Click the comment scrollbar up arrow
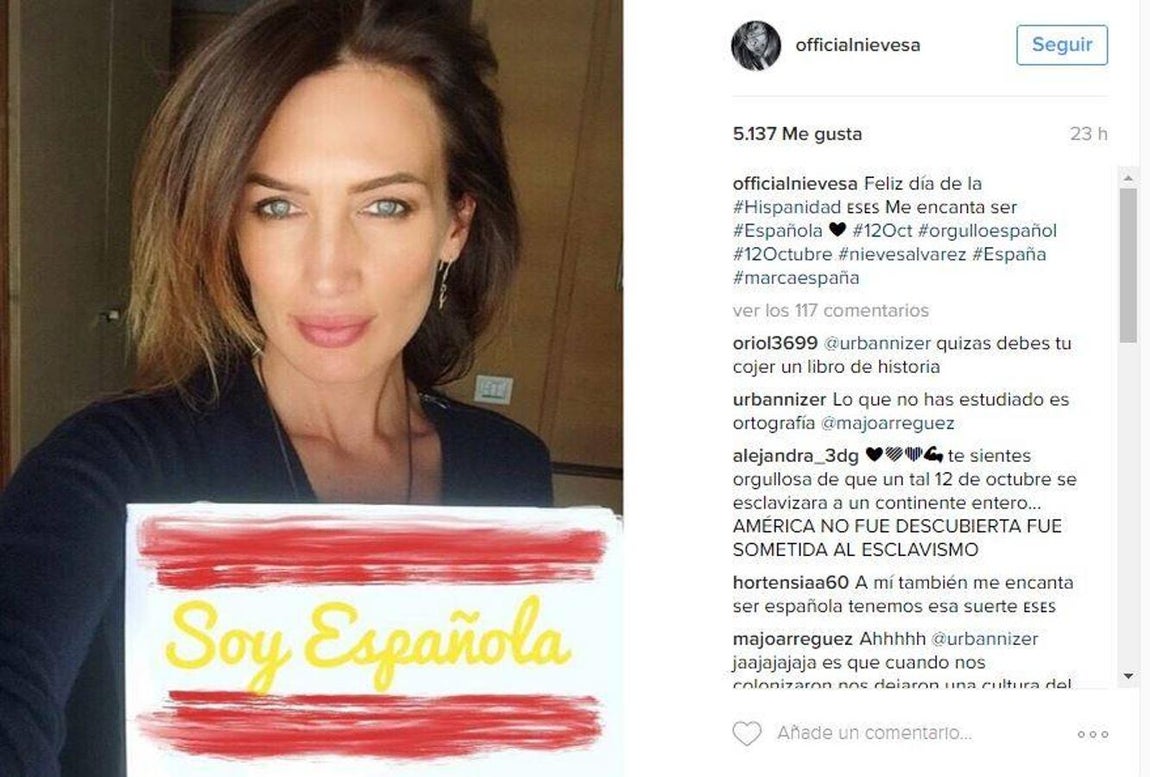The width and height of the screenshot is (1150, 777). [1128, 178]
